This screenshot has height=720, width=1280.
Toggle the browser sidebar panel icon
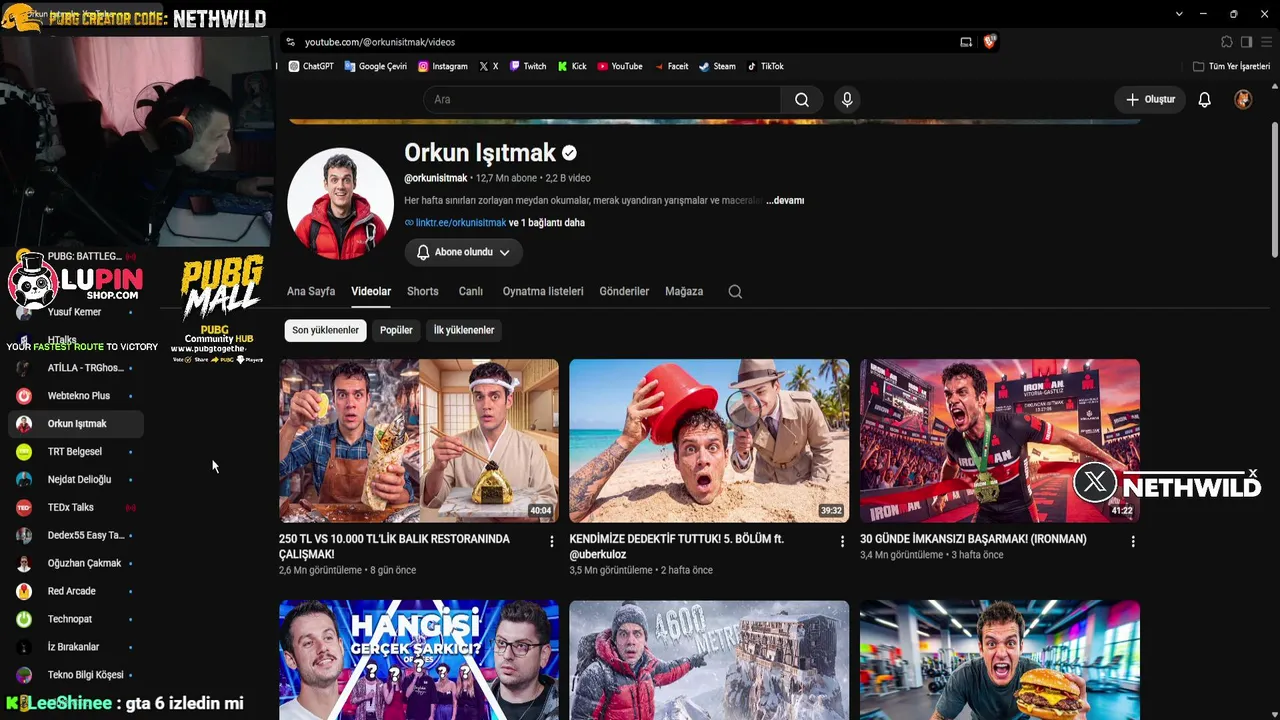pyautogui.click(x=1246, y=42)
